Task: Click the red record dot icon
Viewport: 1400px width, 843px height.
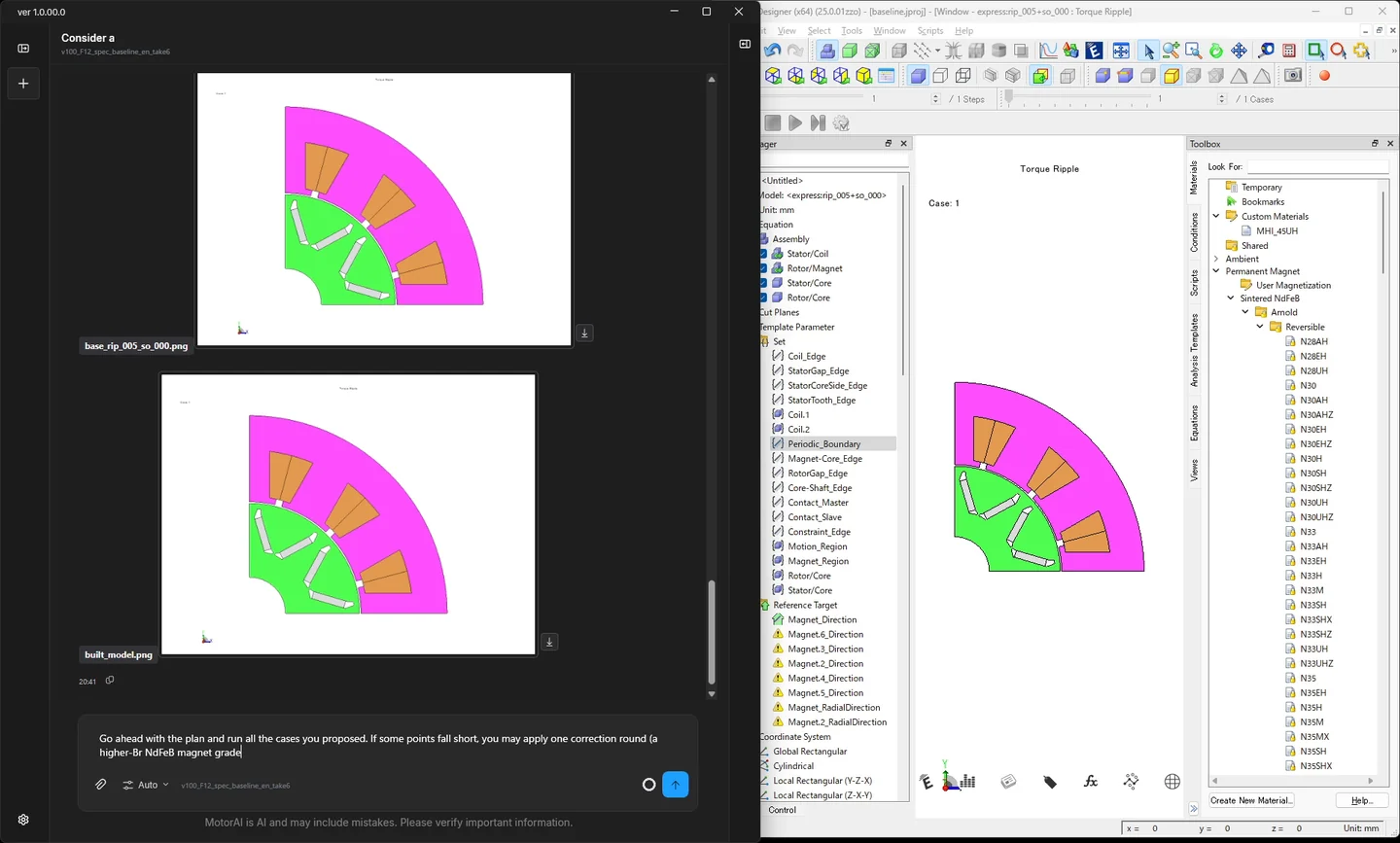Action: pyautogui.click(x=1324, y=76)
